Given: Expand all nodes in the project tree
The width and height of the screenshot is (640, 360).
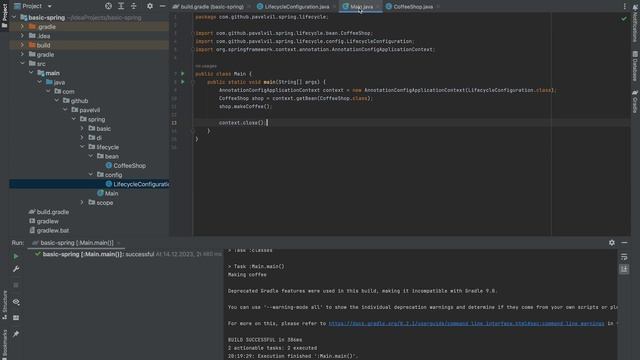Looking at the screenshot, I should click(121, 6).
